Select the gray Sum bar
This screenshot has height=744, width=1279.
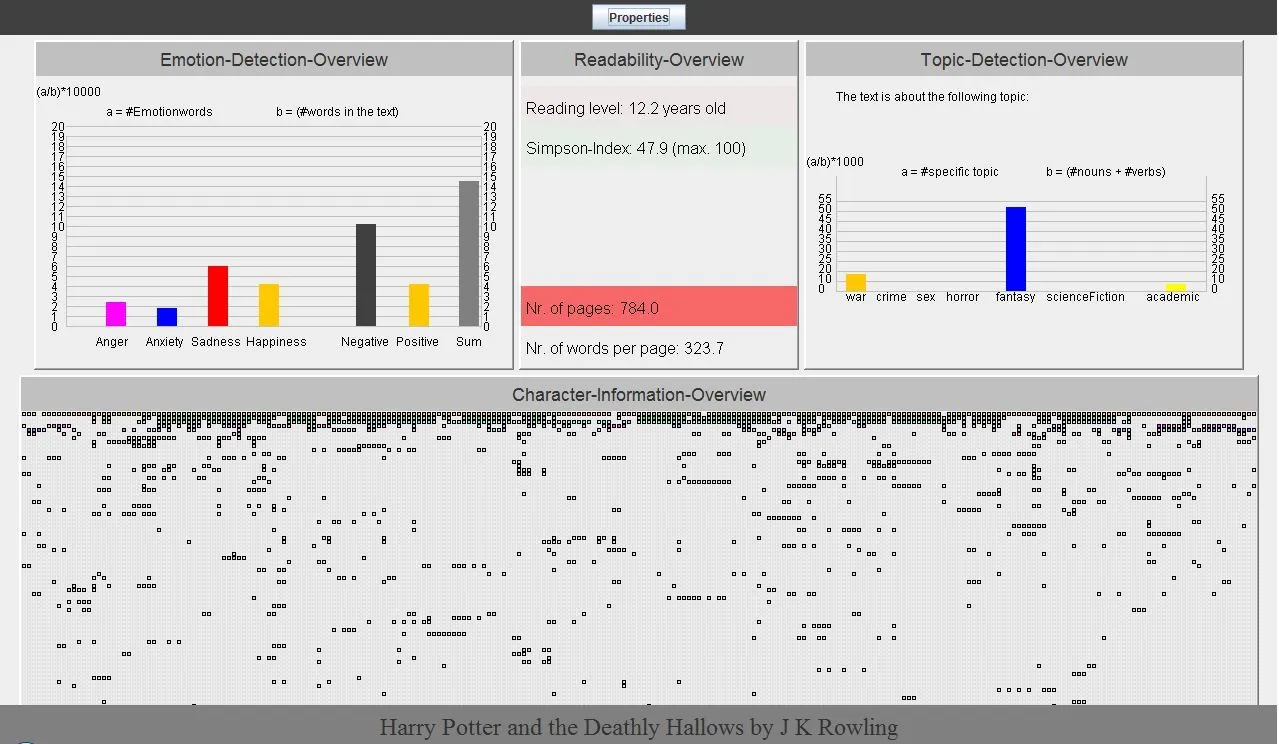click(x=469, y=253)
